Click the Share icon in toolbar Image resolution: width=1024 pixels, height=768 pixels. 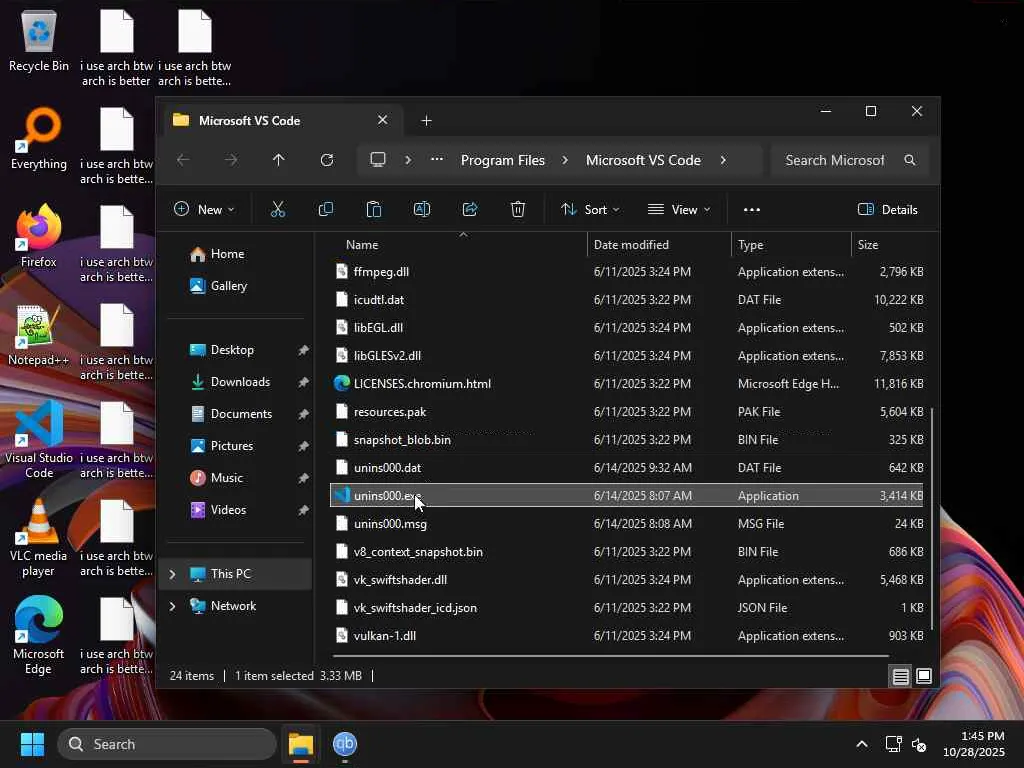(470, 210)
